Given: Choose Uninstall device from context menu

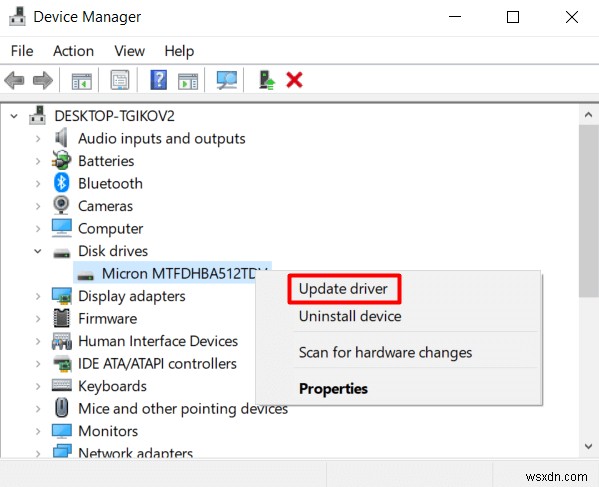Looking at the screenshot, I should [x=350, y=316].
